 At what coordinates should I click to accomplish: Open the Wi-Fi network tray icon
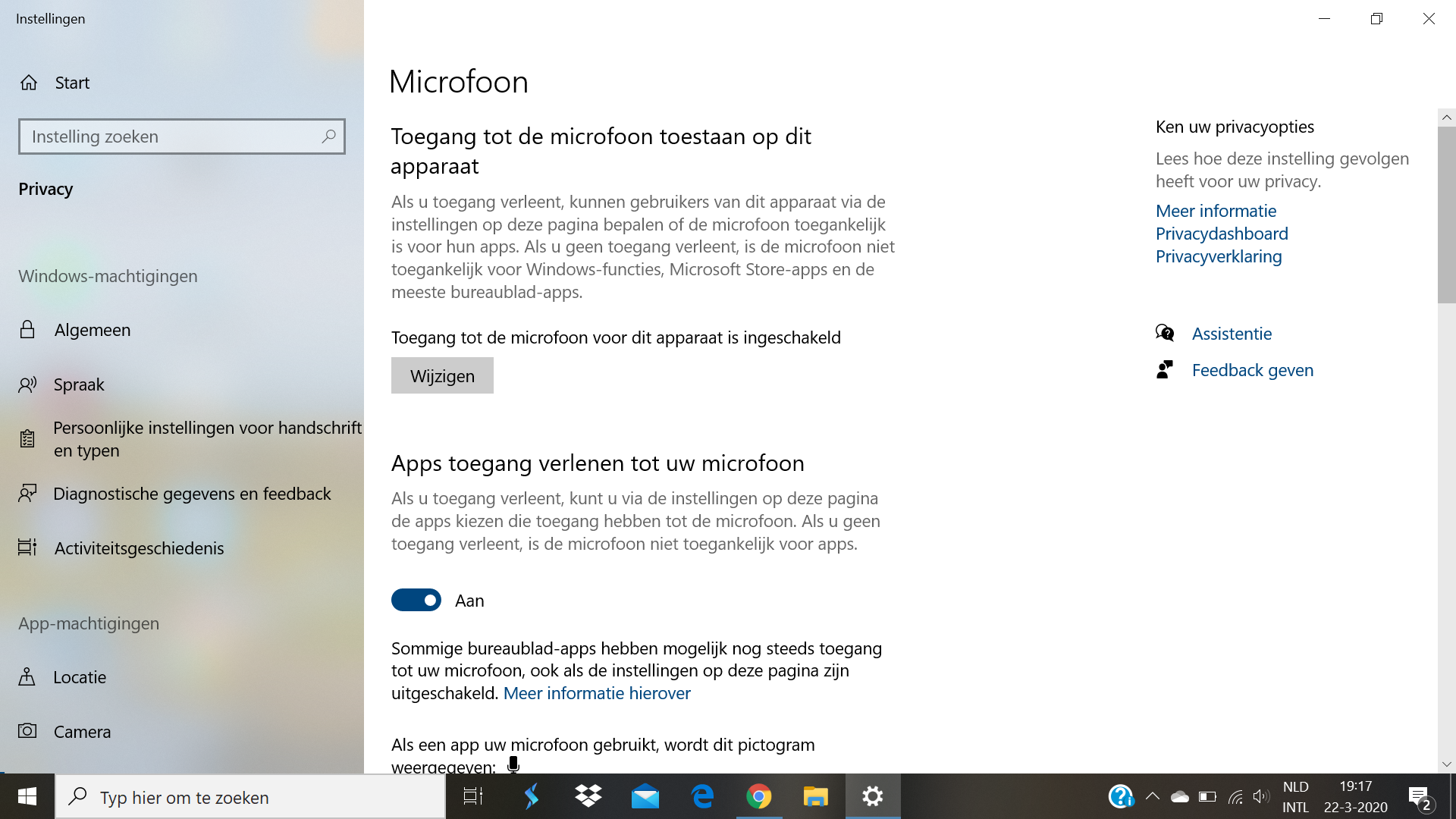[1235, 796]
